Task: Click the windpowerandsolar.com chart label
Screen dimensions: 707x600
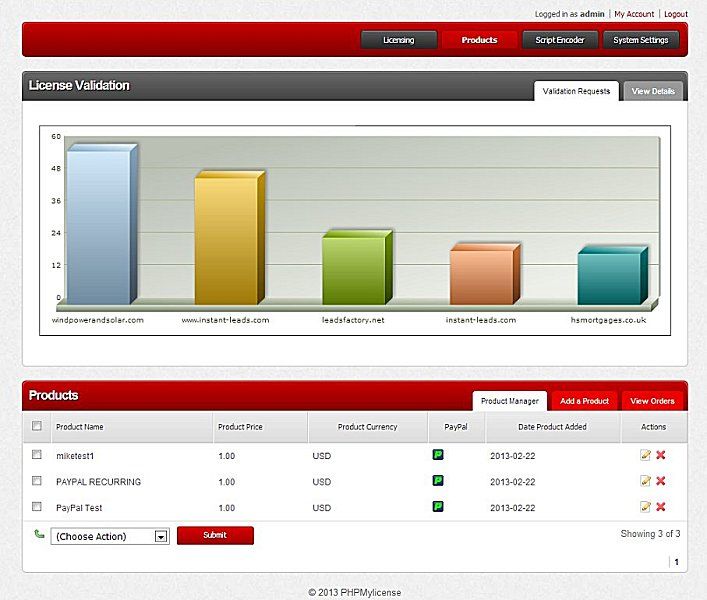Action: tap(97, 320)
